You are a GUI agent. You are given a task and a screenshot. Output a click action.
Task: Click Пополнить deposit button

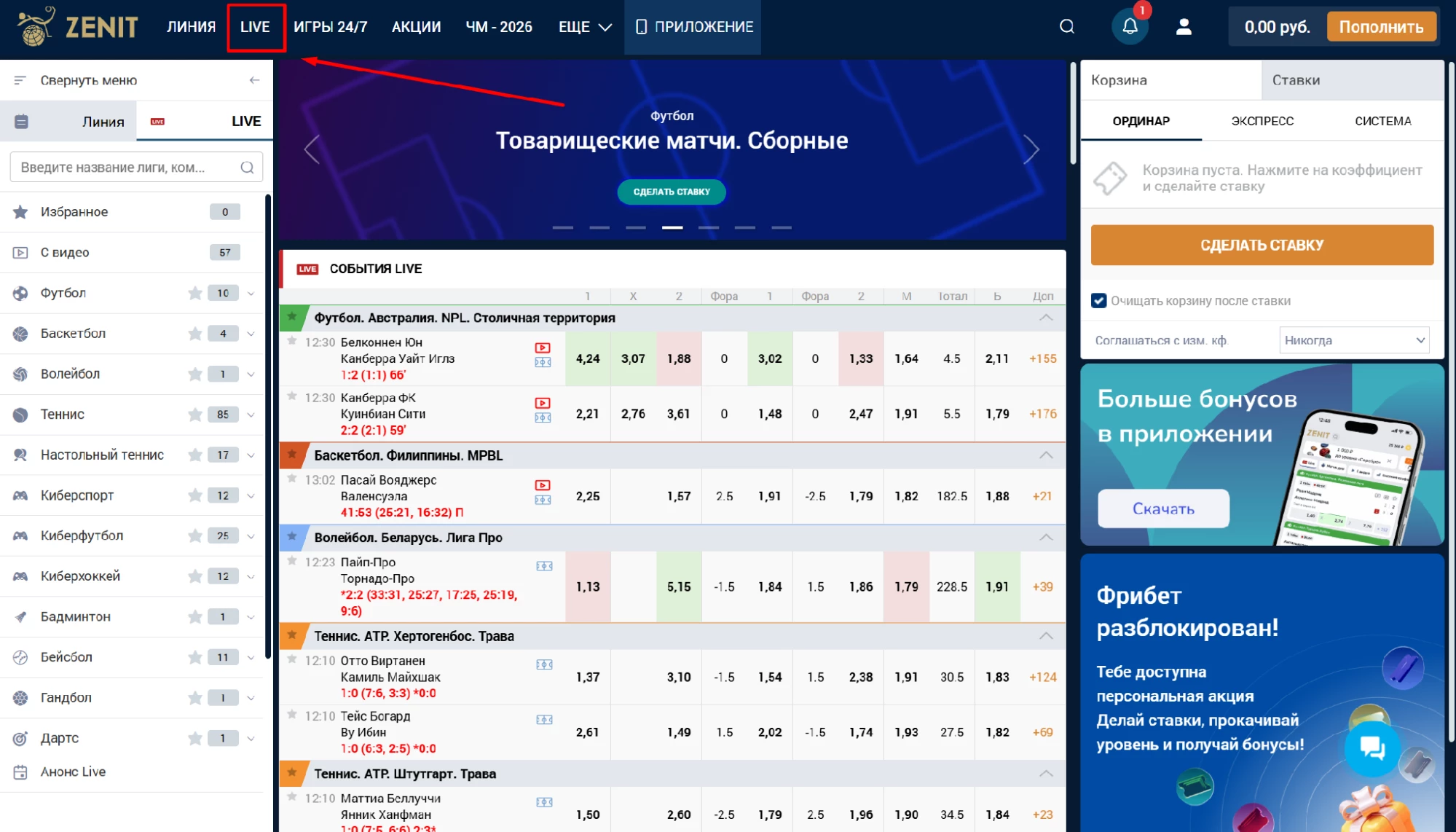pos(1381,27)
